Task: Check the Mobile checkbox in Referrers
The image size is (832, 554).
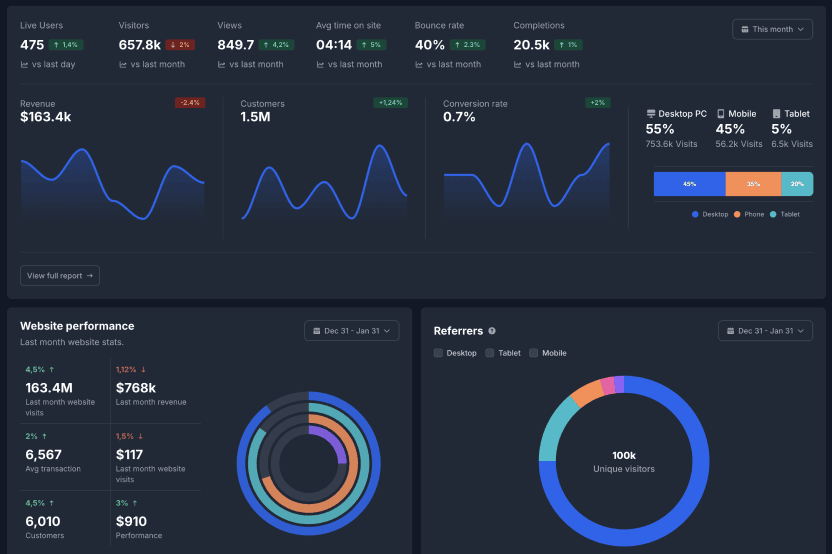Action: coord(534,353)
